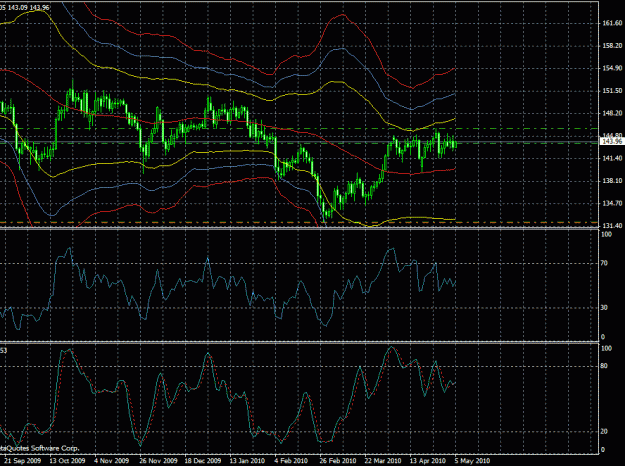Click the 161.60 price axis label

(612, 24)
